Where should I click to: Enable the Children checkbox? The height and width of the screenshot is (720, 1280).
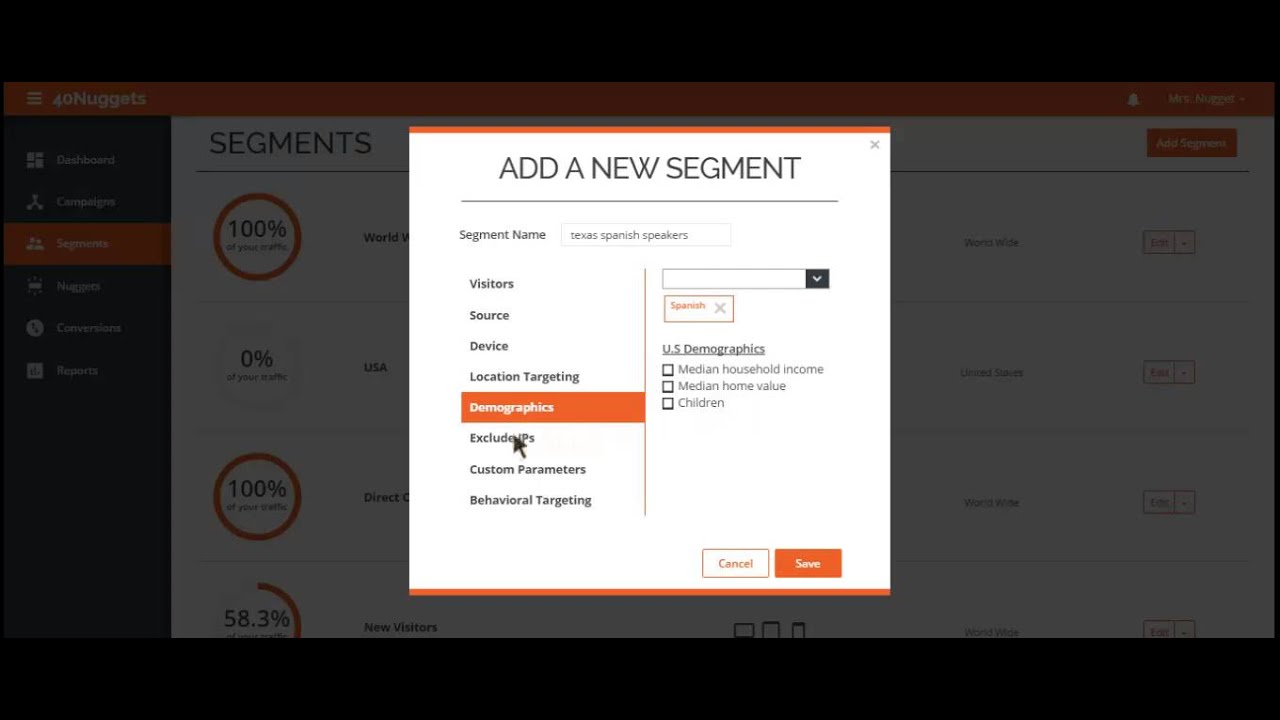click(x=668, y=404)
